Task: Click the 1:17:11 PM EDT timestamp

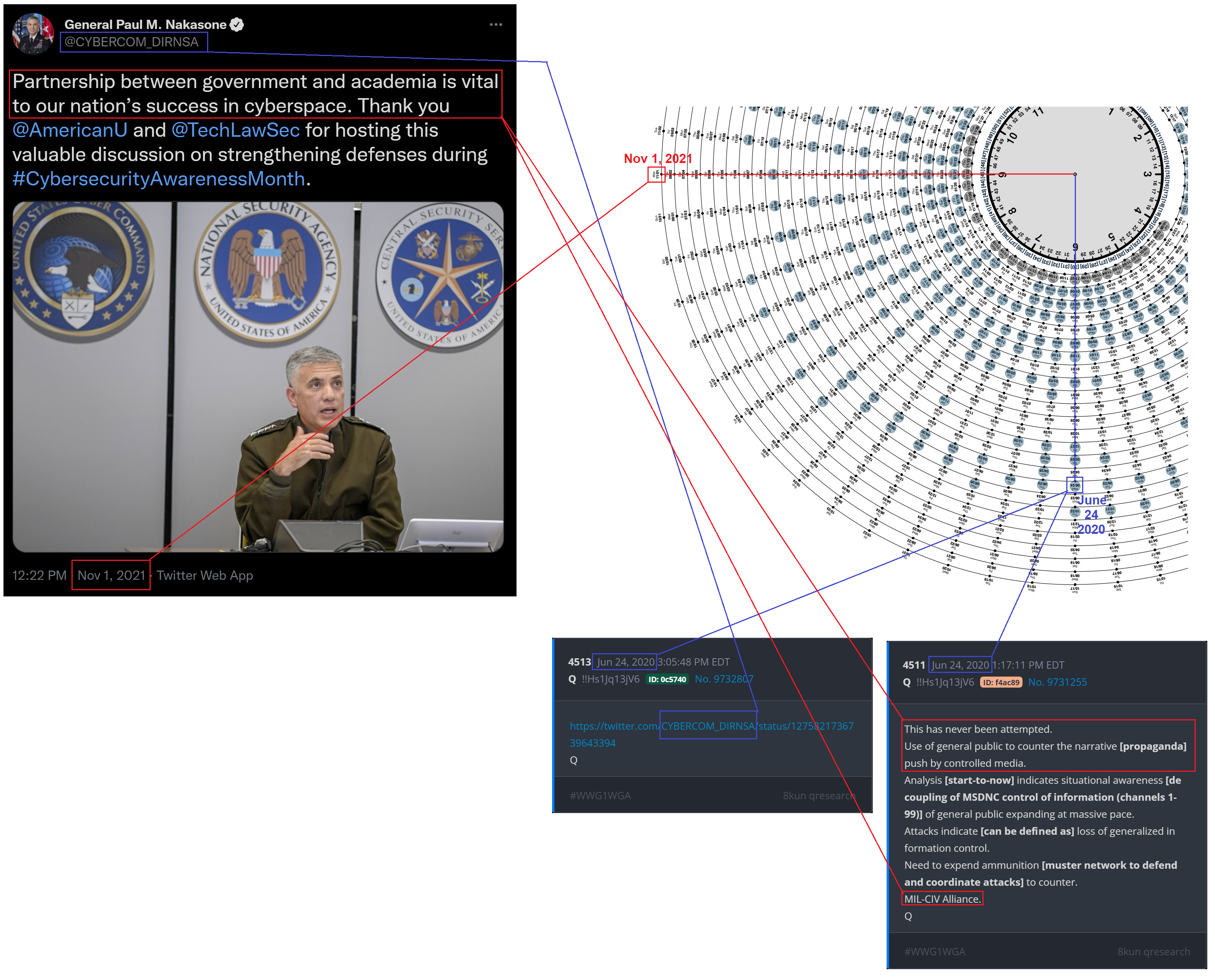Action: (1028, 665)
